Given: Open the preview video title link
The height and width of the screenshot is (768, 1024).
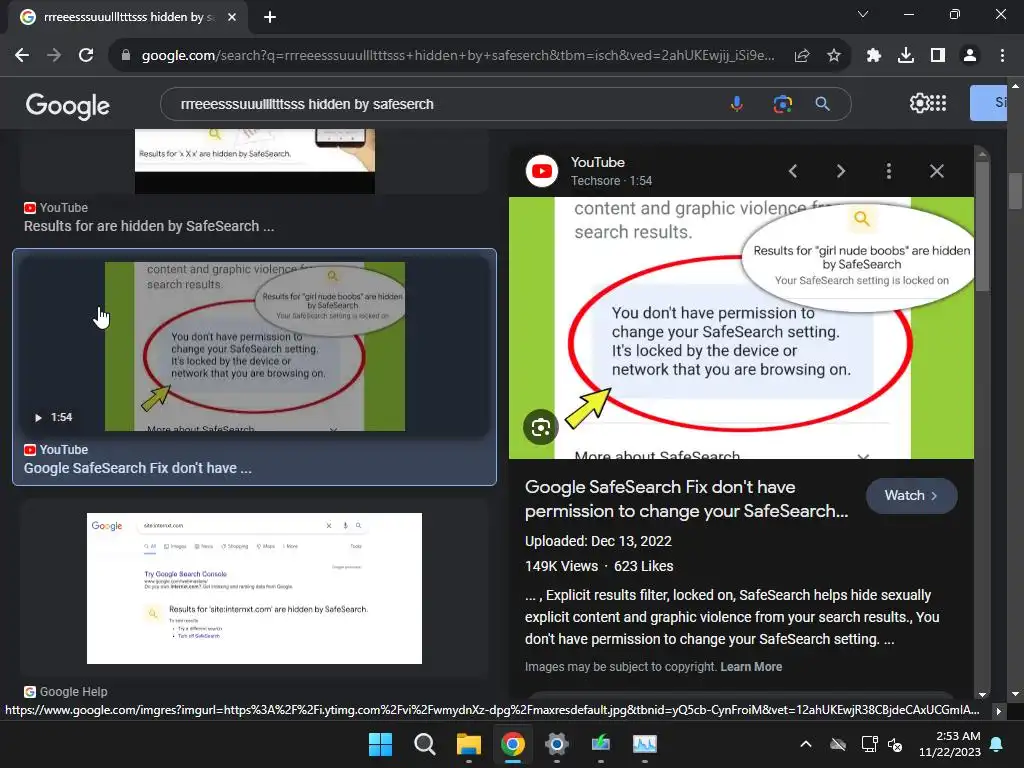Looking at the screenshot, I should coord(686,499).
